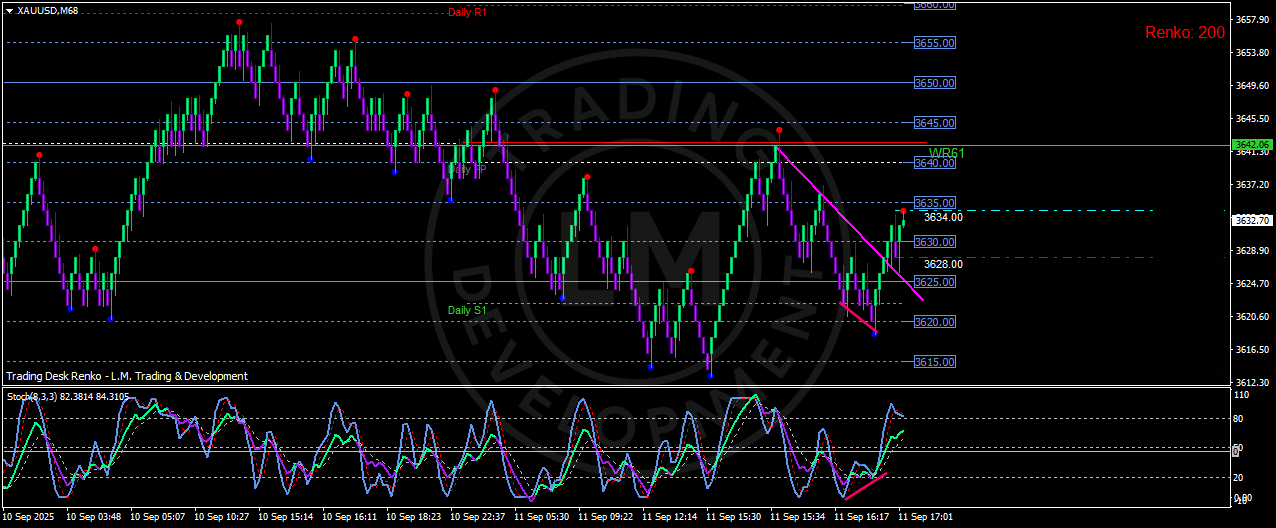Click the XAUUSD,M68 chart symbol title
The height and width of the screenshot is (528, 1276).
(48, 10)
